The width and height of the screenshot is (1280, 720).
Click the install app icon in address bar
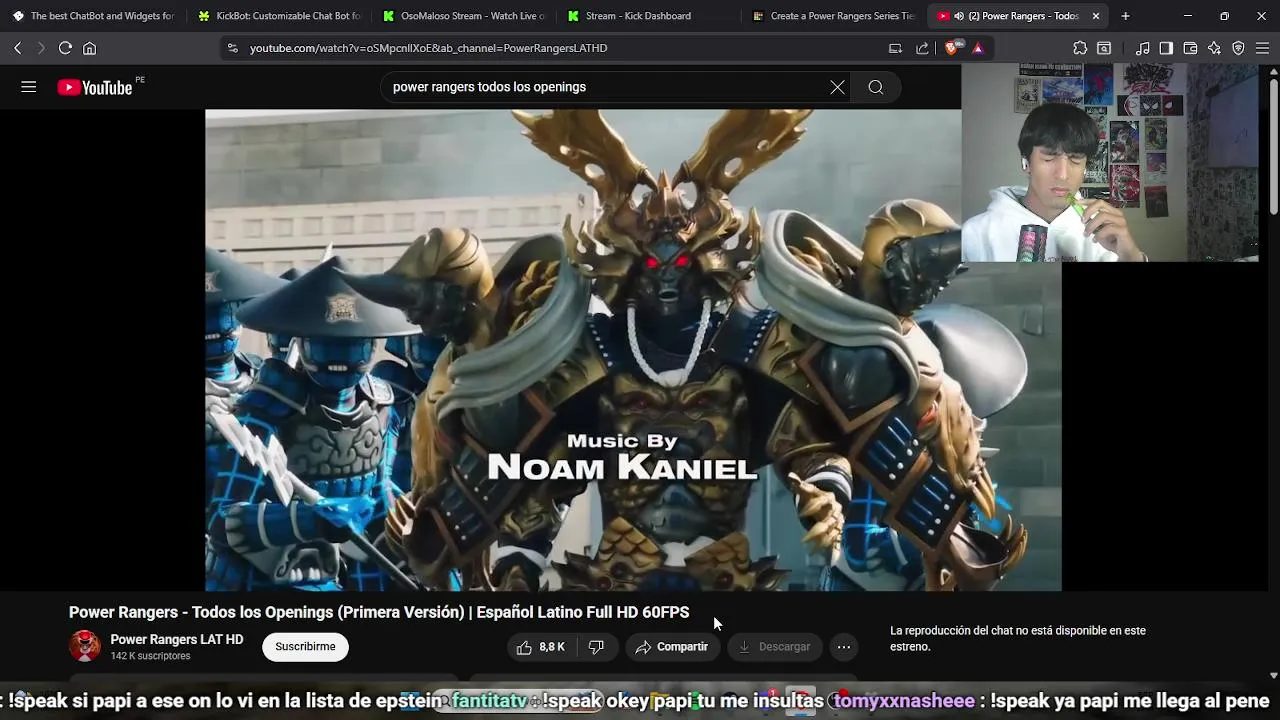click(896, 48)
